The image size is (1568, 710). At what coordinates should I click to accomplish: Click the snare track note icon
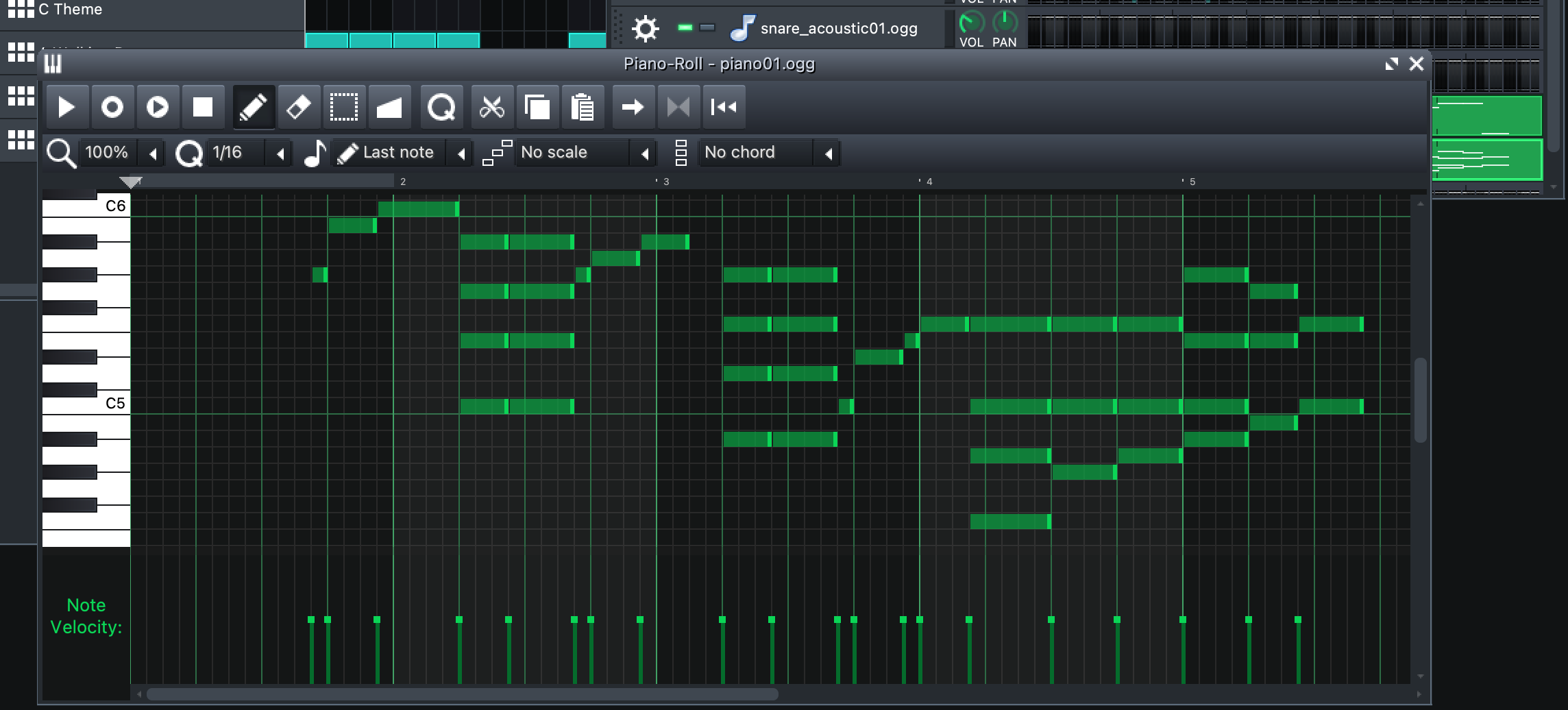[743, 29]
